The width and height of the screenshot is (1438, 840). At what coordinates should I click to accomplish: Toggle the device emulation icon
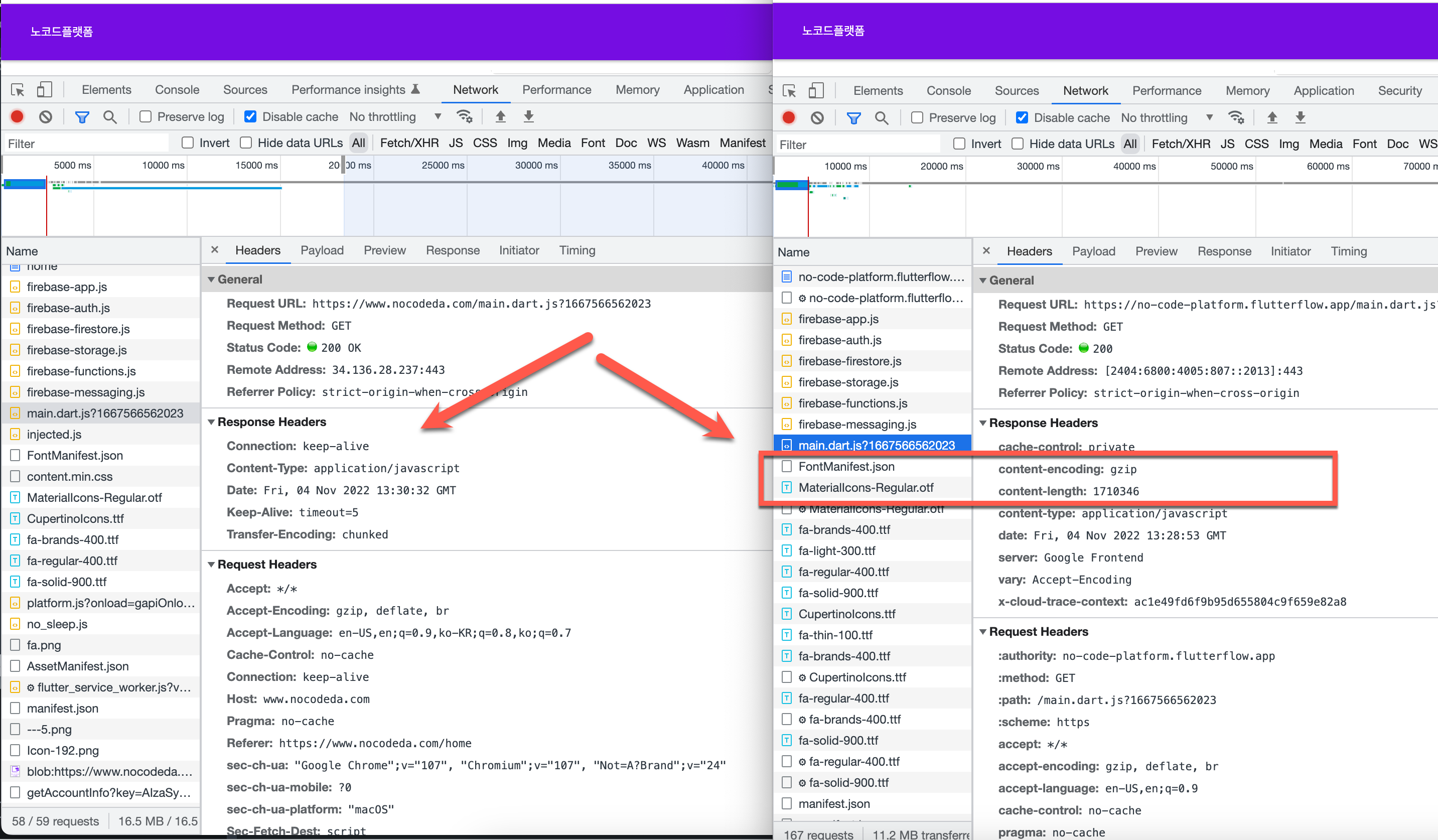(45, 90)
